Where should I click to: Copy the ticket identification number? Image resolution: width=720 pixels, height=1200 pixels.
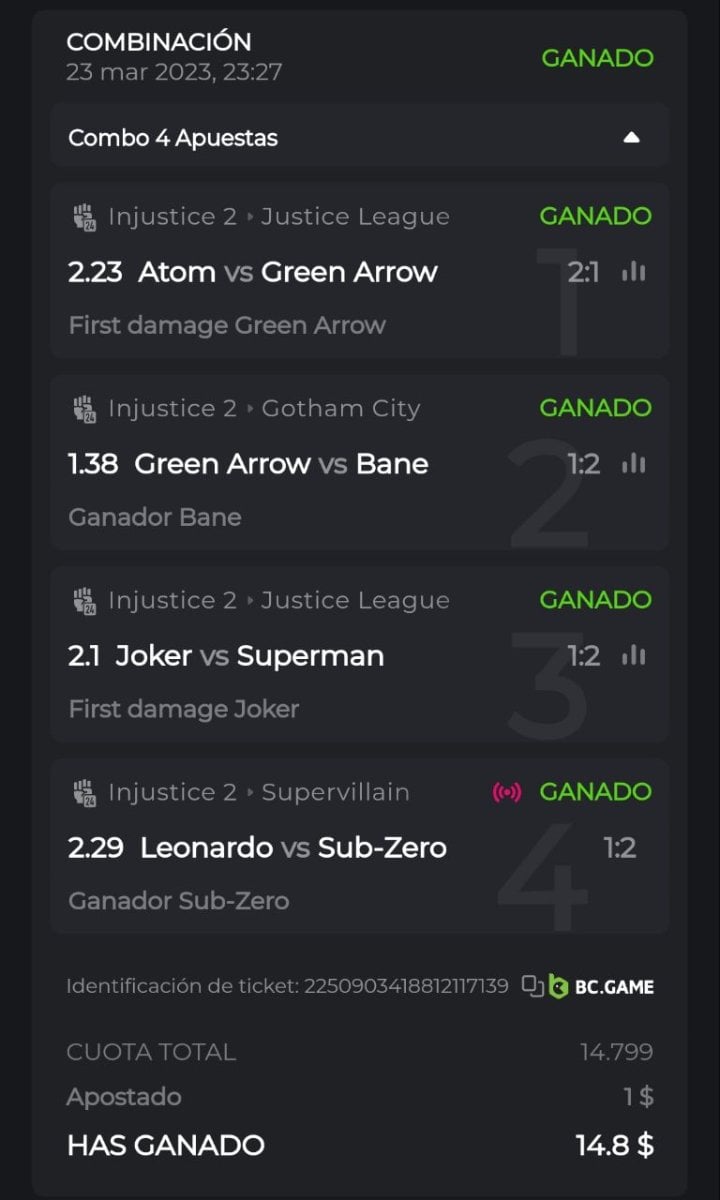(532, 987)
